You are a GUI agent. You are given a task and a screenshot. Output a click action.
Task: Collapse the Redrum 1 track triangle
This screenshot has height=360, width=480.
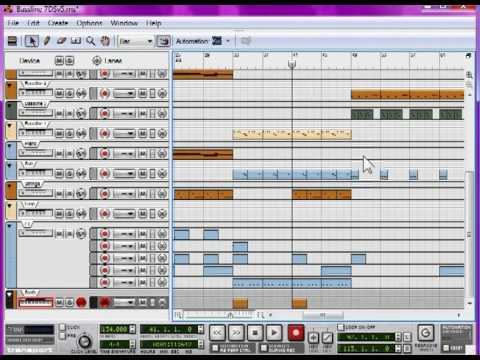(x=10, y=126)
